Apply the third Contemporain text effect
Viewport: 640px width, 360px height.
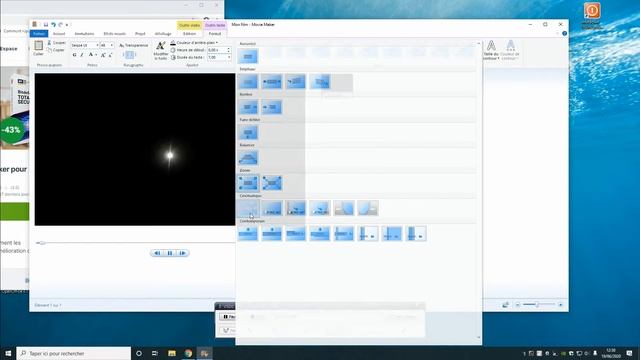point(296,234)
